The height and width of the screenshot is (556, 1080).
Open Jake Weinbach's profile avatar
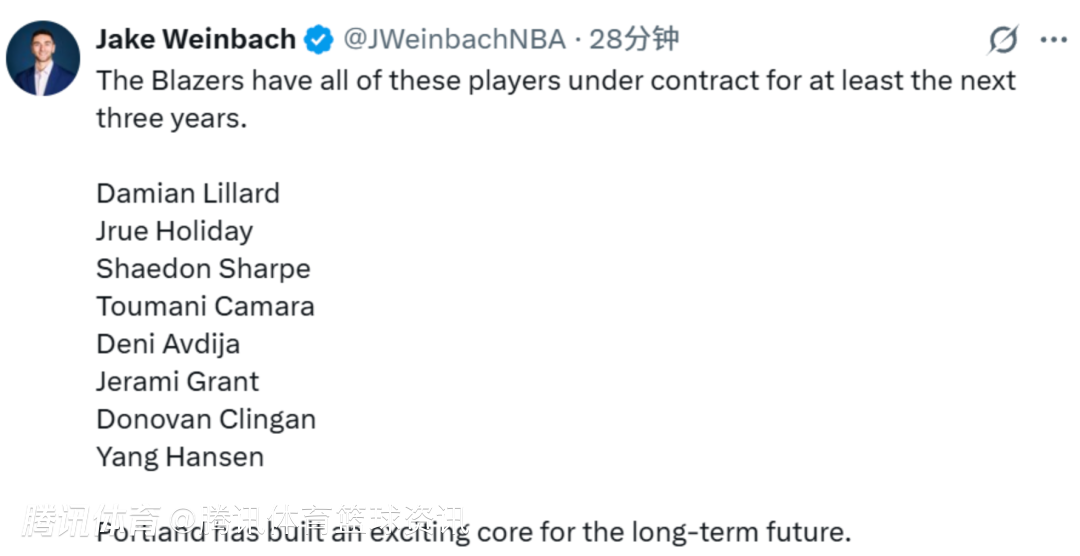43,59
